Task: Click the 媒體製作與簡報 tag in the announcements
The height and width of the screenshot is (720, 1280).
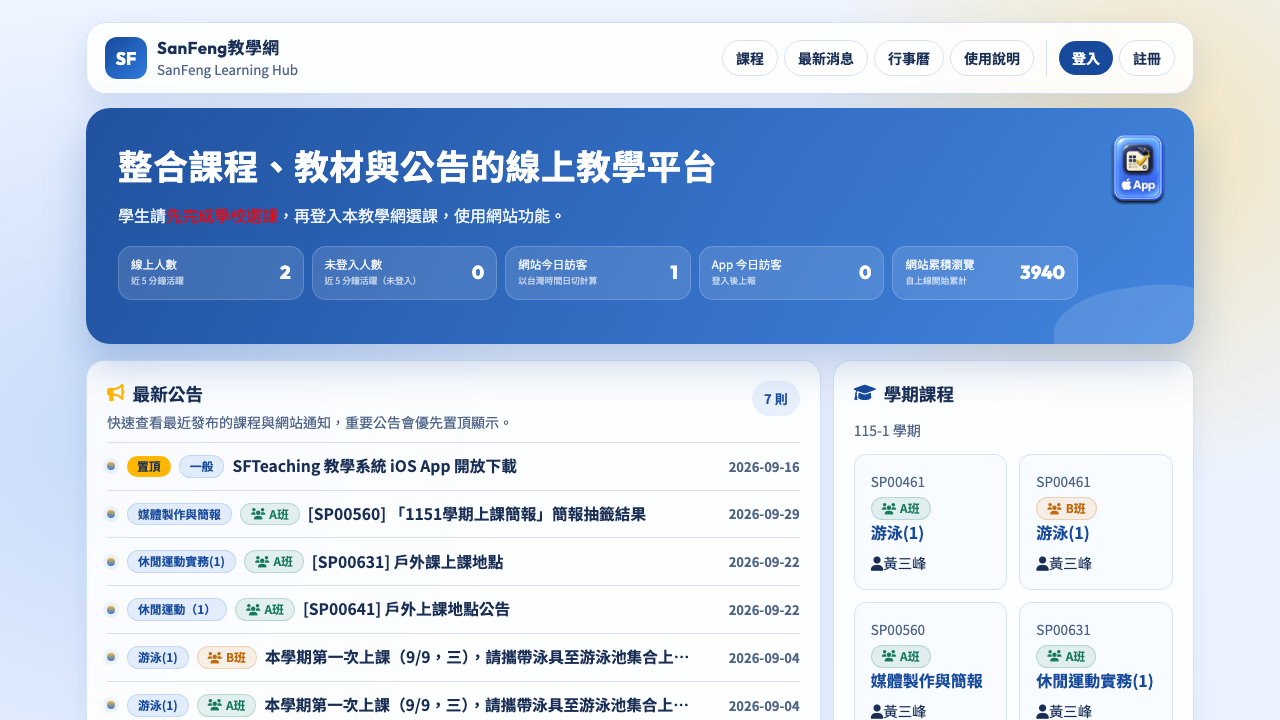Action: tap(180, 514)
